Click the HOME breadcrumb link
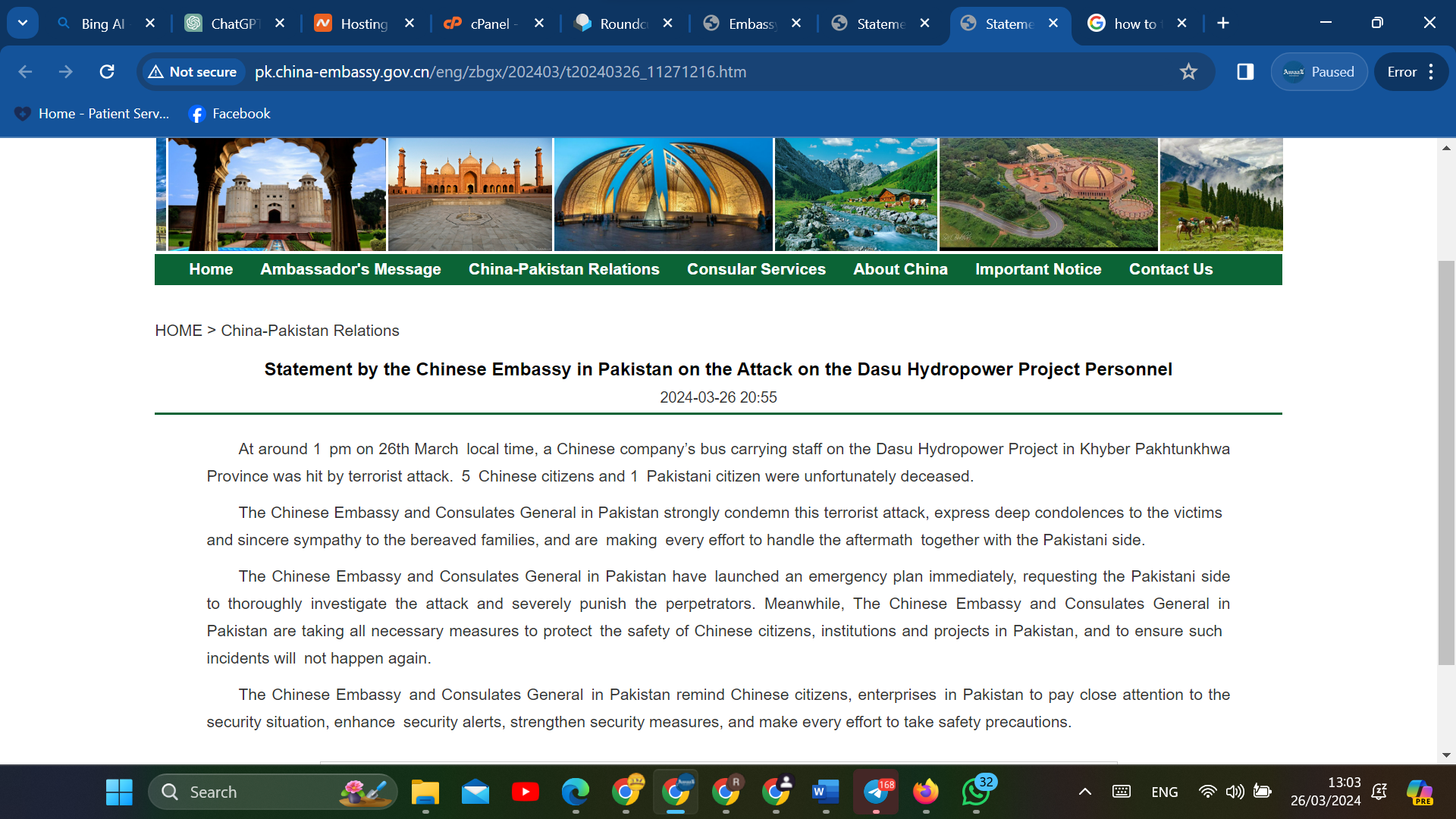This screenshot has width=1456, height=819. click(x=178, y=331)
